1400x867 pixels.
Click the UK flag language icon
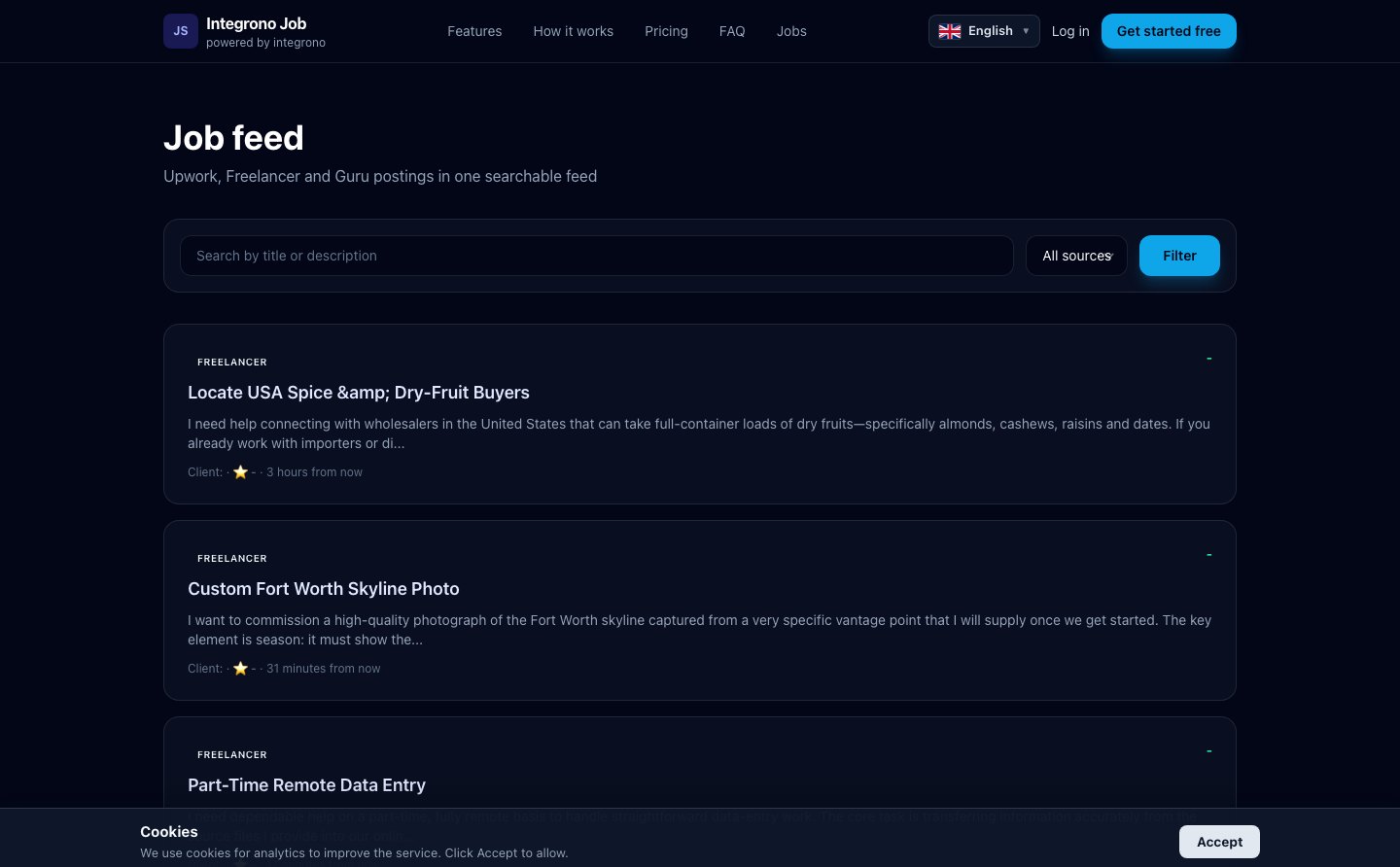950,31
